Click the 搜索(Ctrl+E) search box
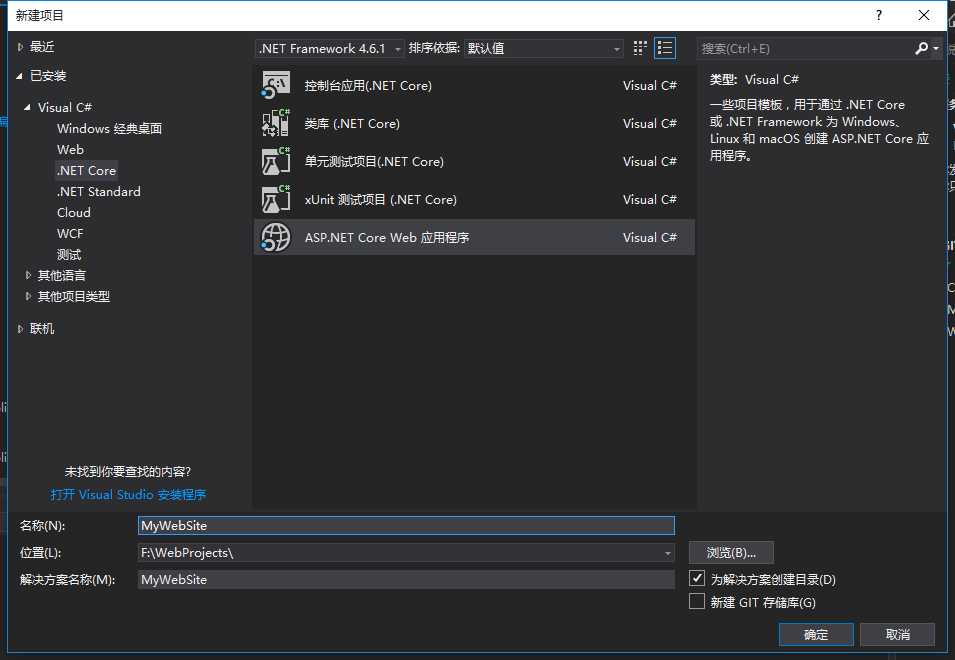 pos(805,48)
